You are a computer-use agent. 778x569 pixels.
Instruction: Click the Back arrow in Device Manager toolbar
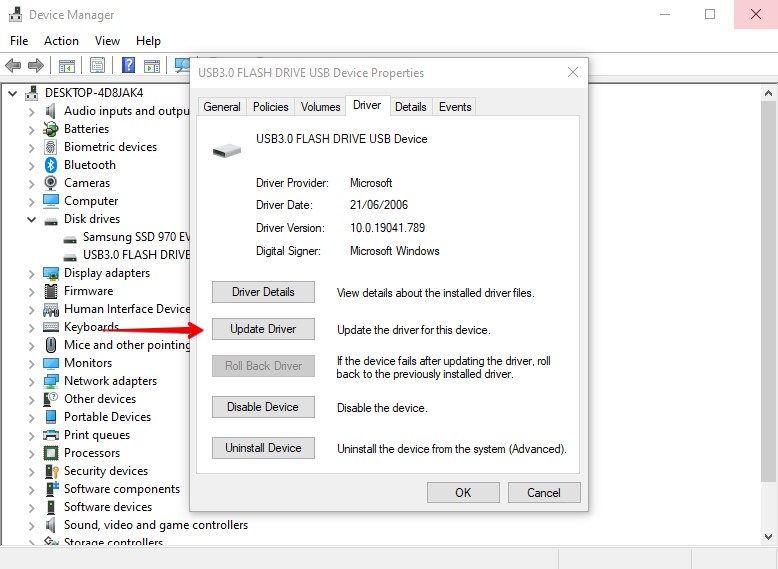[x=12, y=65]
